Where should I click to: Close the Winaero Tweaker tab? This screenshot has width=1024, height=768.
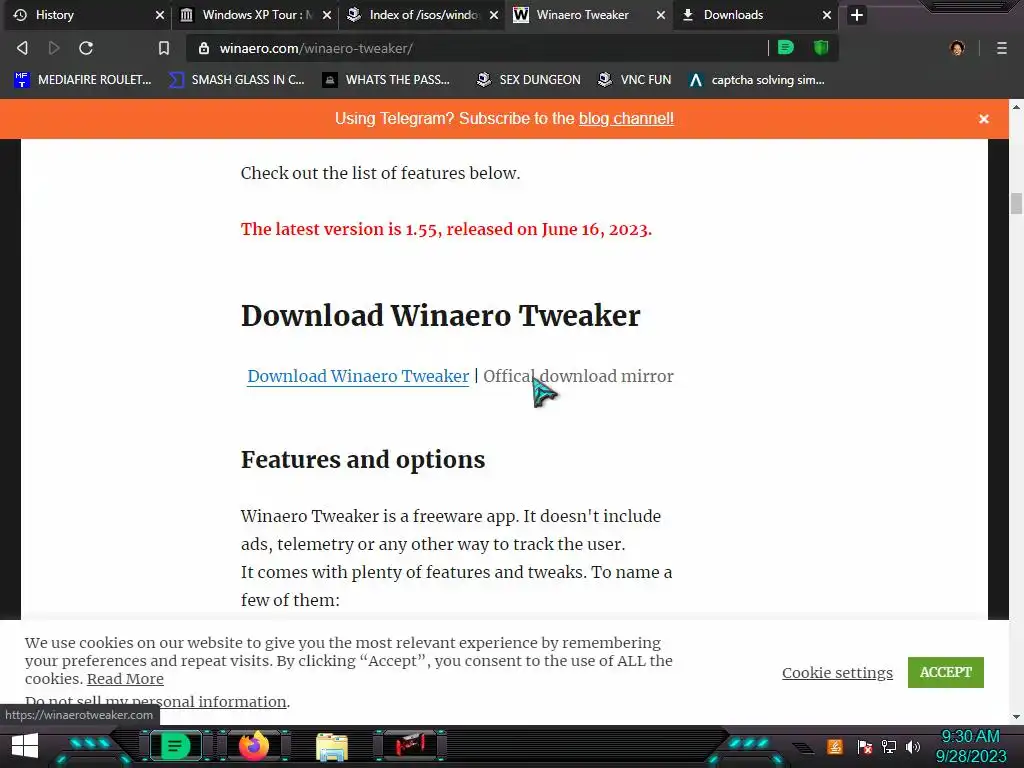(x=660, y=15)
